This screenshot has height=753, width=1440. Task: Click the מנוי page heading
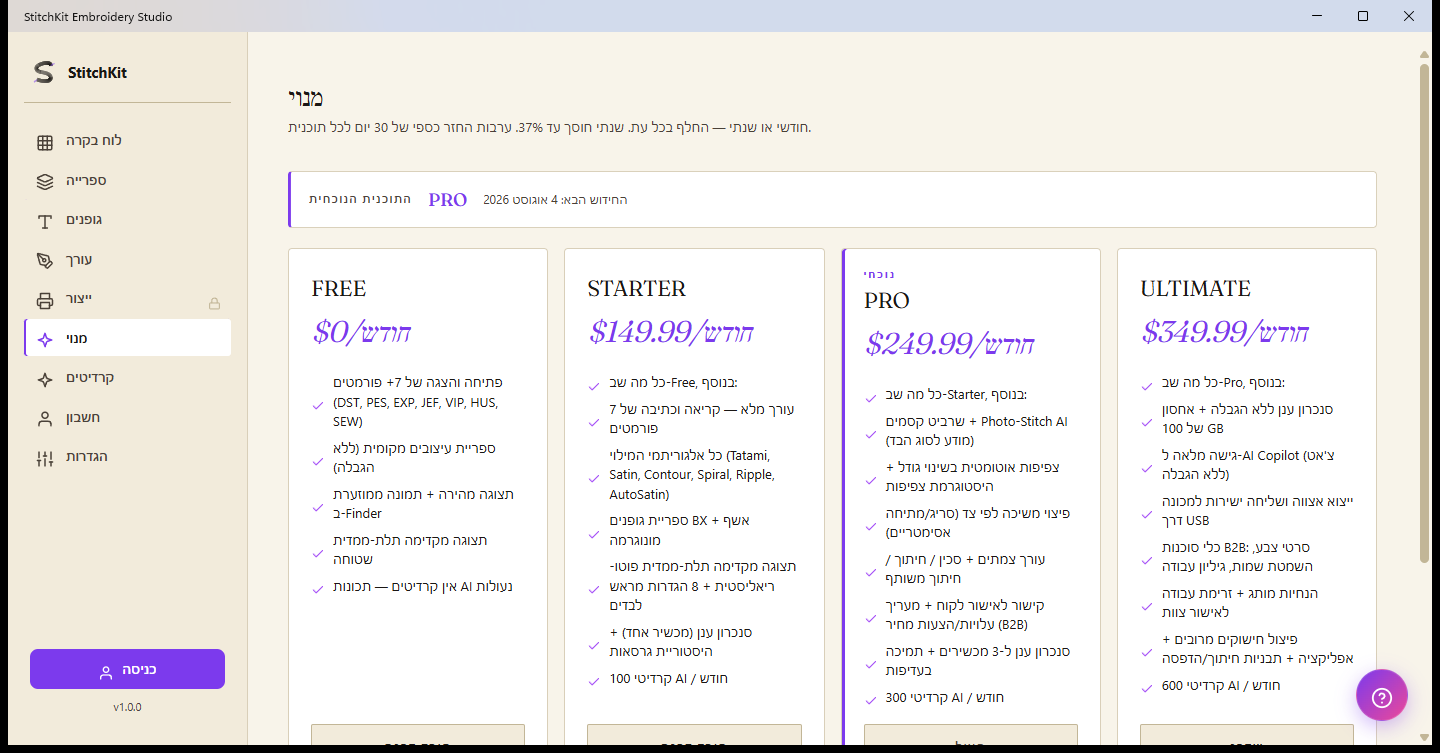click(x=306, y=98)
